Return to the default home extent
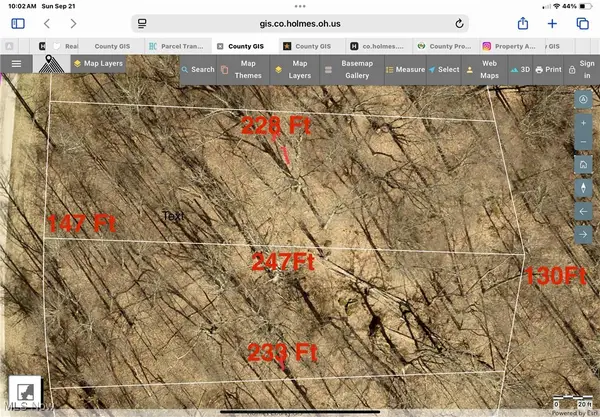This screenshot has height=417, width=600. click(x=583, y=164)
